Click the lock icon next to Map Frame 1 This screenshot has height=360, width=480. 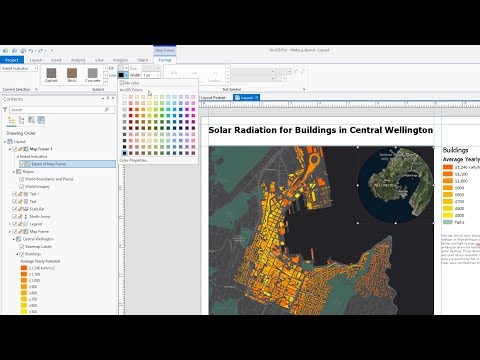pos(20,149)
